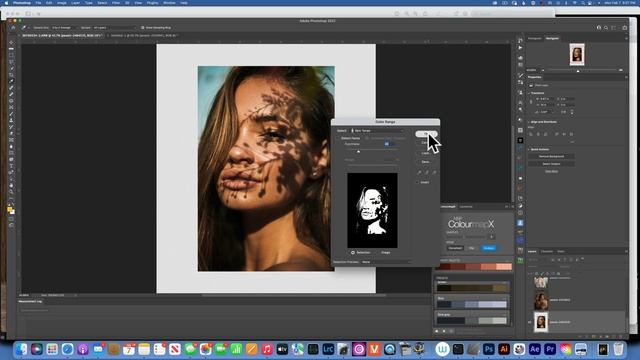Click the Save button in Color Range
The width and height of the screenshot is (640, 360).
(426, 162)
